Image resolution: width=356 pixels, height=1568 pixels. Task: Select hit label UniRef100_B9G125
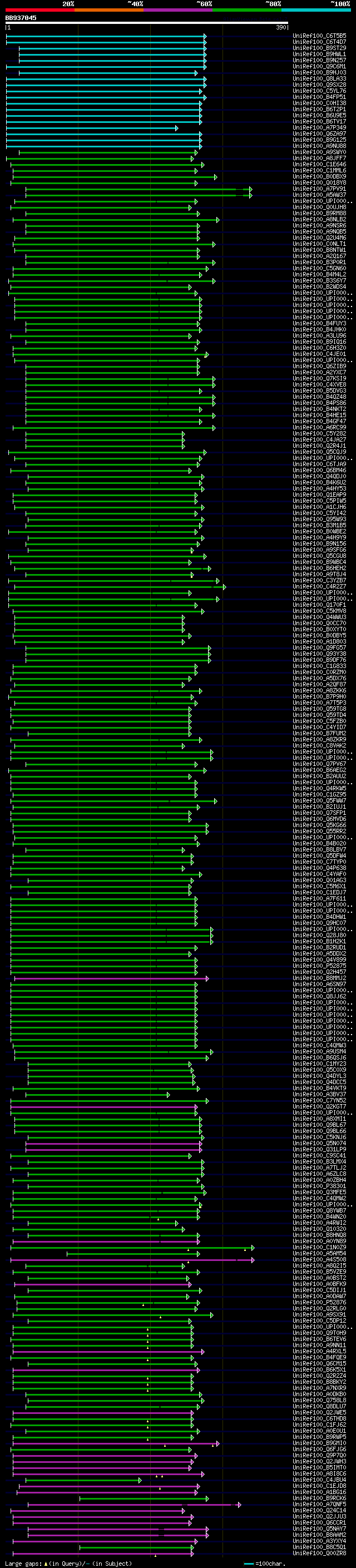319,140
